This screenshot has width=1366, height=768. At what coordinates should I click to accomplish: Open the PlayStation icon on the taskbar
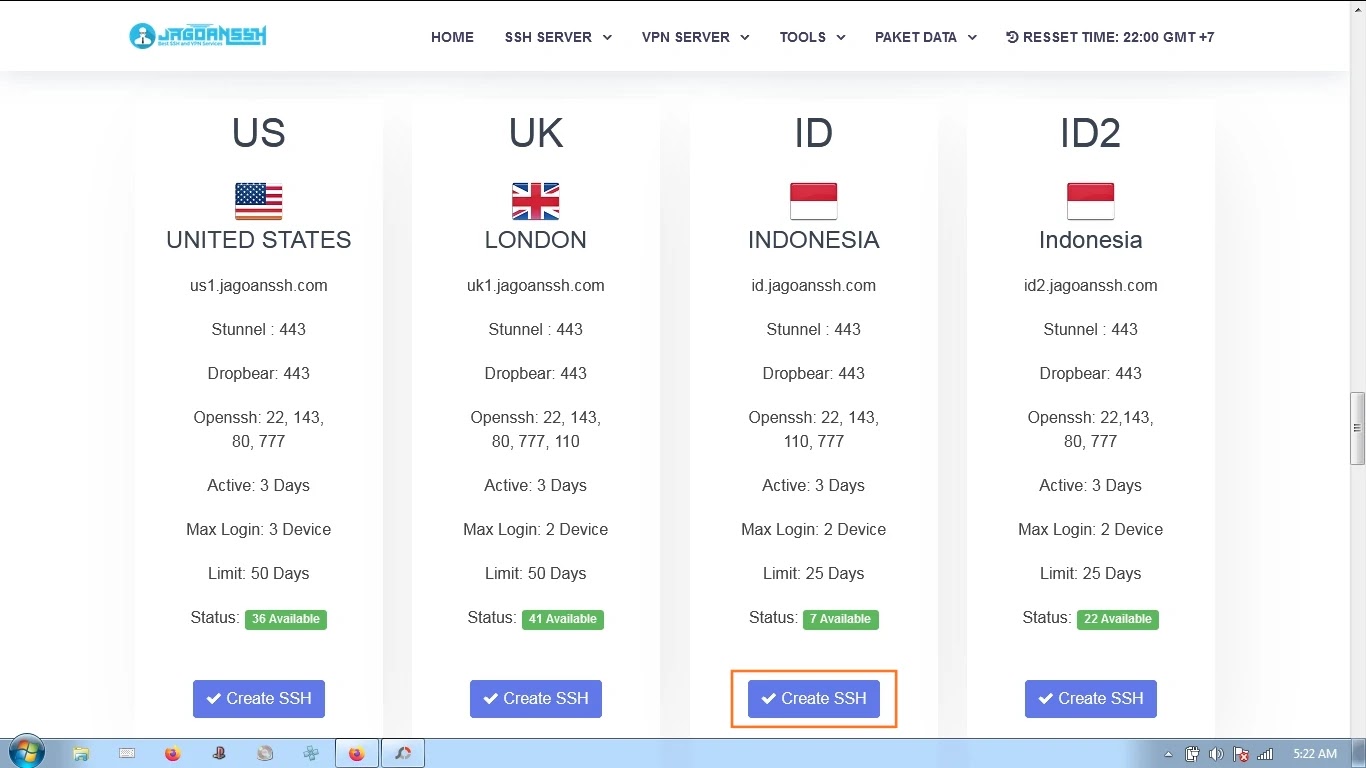tap(219, 754)
